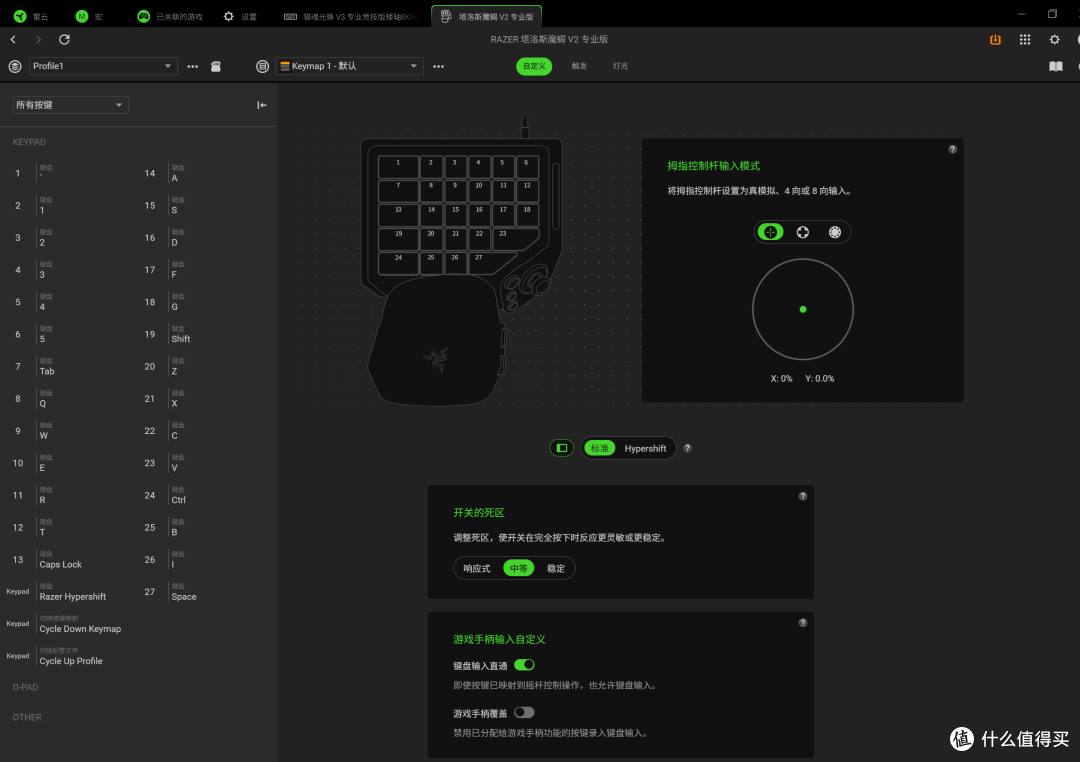
Task: Click key 12 on keypad diagram
Action: pos(527,191)
